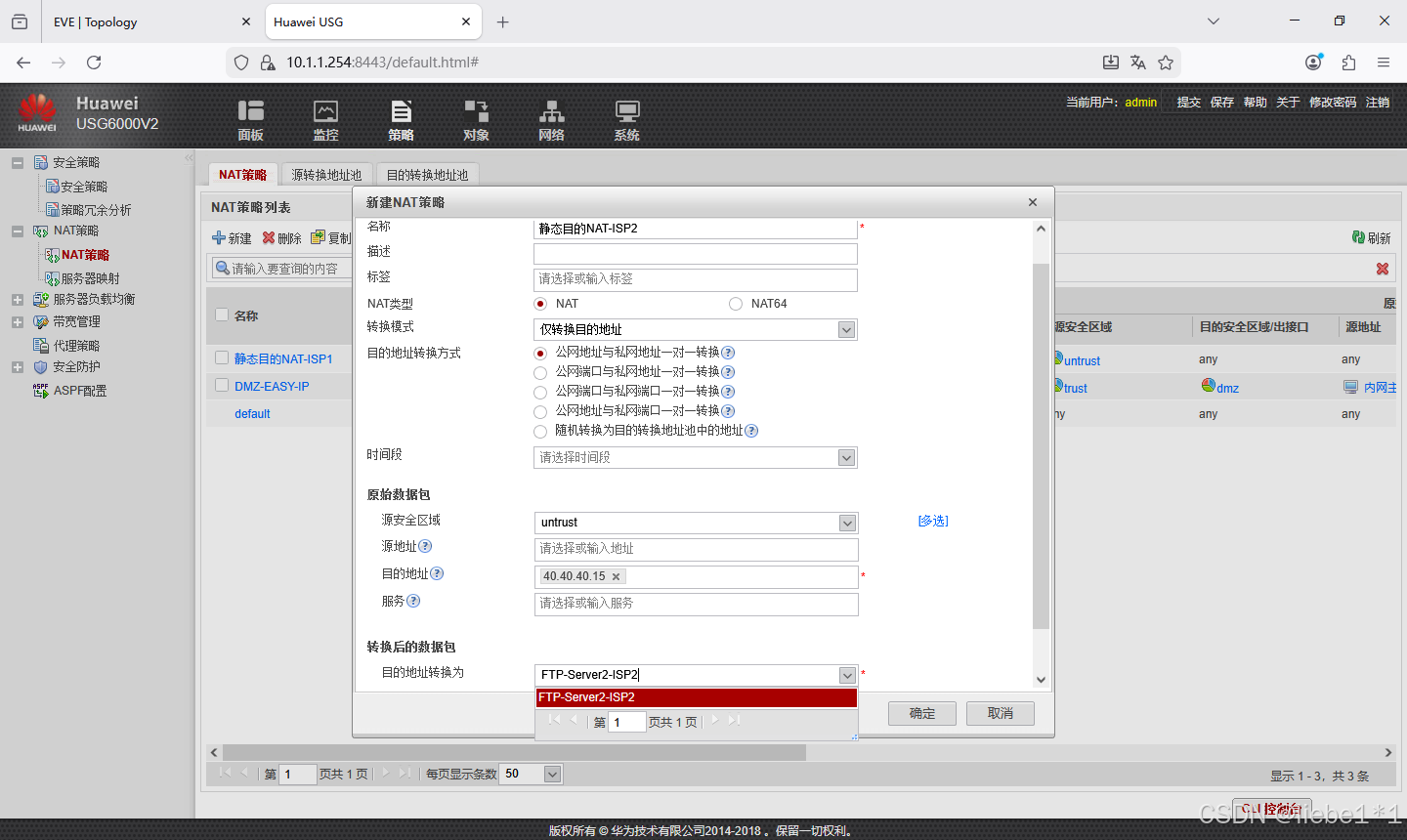Open the 系统 system icon
The width and height of the screenshot is (1407, 840).
[x=627, y=111]
